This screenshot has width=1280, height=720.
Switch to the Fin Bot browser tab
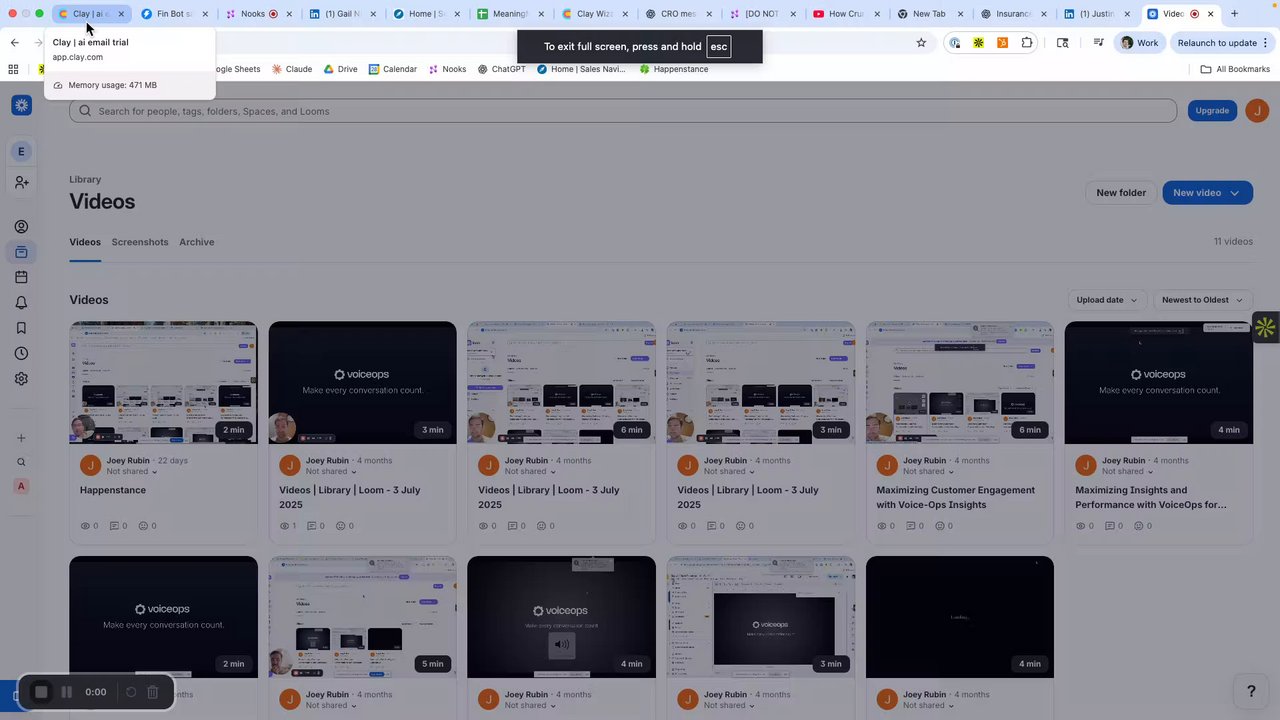pyautogui.click(x=174, y=14)
